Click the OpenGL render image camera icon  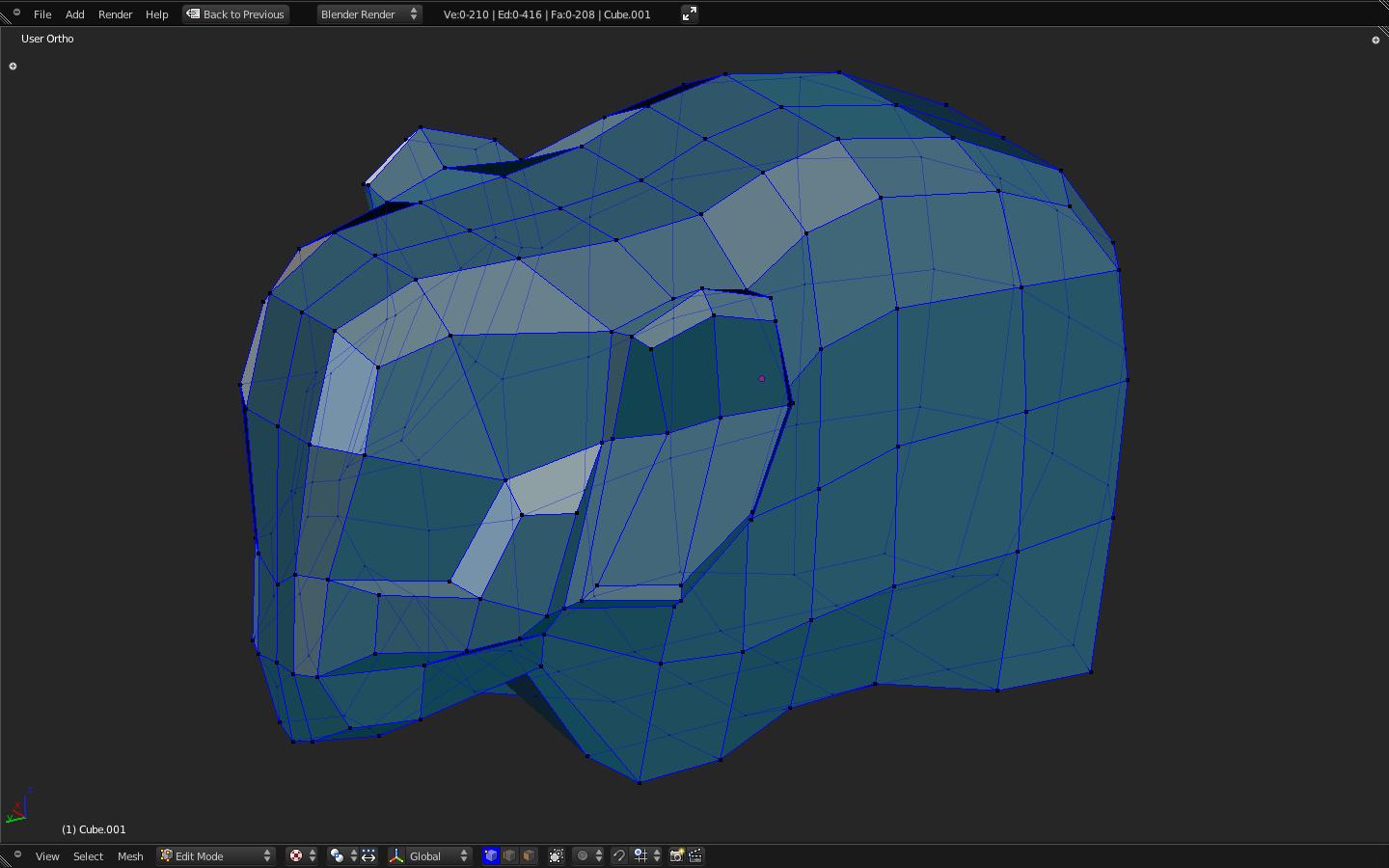[677, 855]
